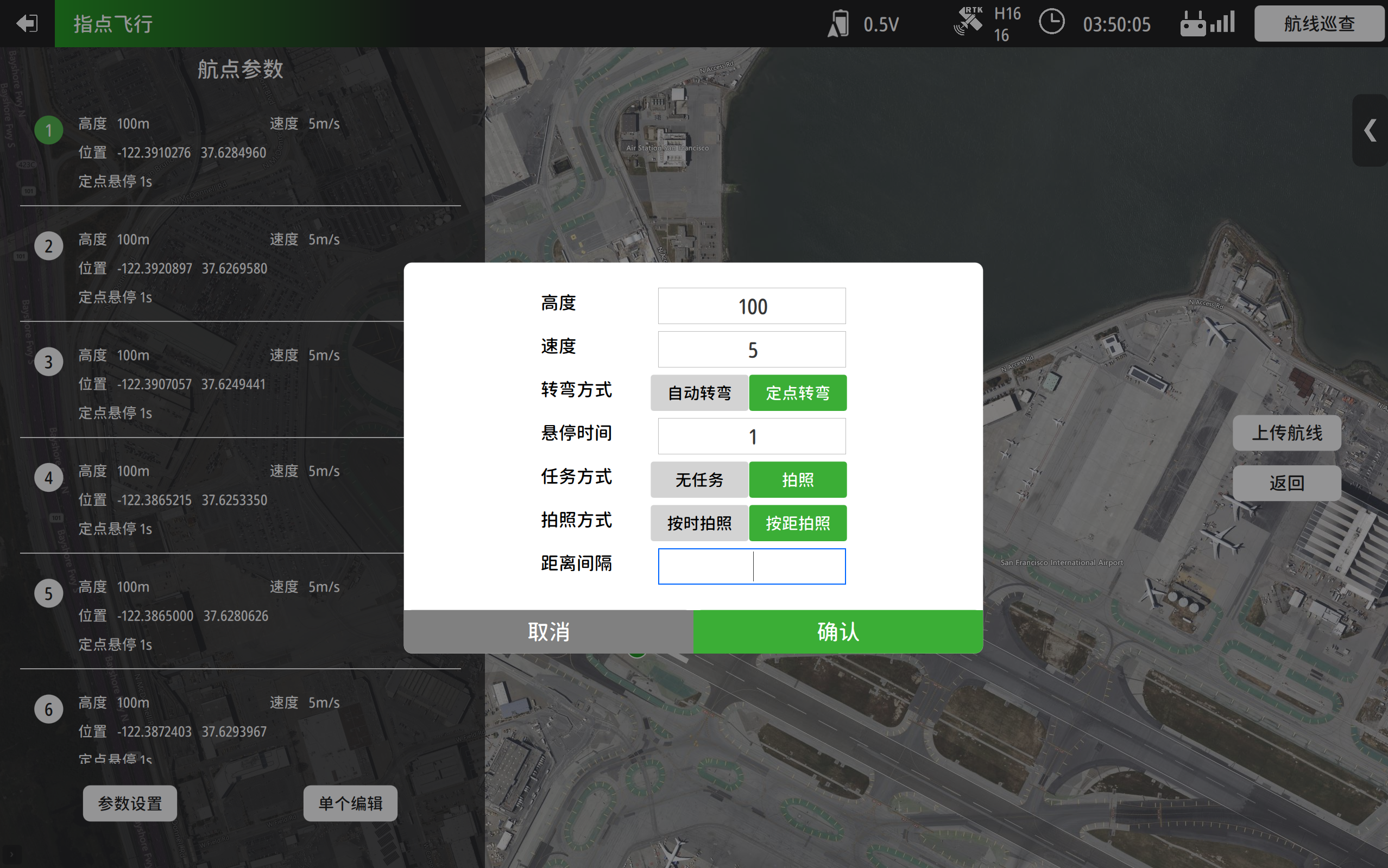Click the remote controller signal icon
Screen dimensions: 1388x868
[x=1207, y=23]
